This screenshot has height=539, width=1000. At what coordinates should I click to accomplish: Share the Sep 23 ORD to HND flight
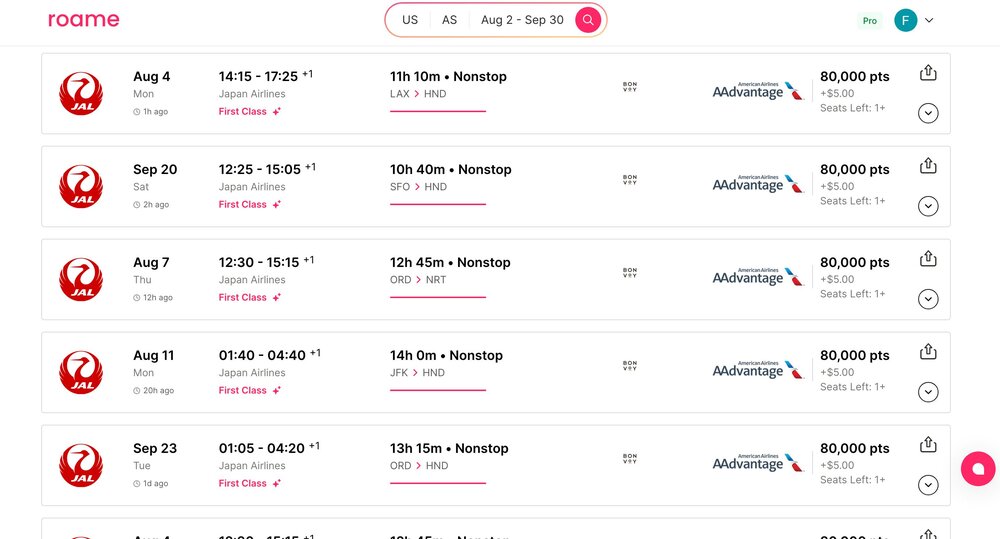[x=928, y=444]
